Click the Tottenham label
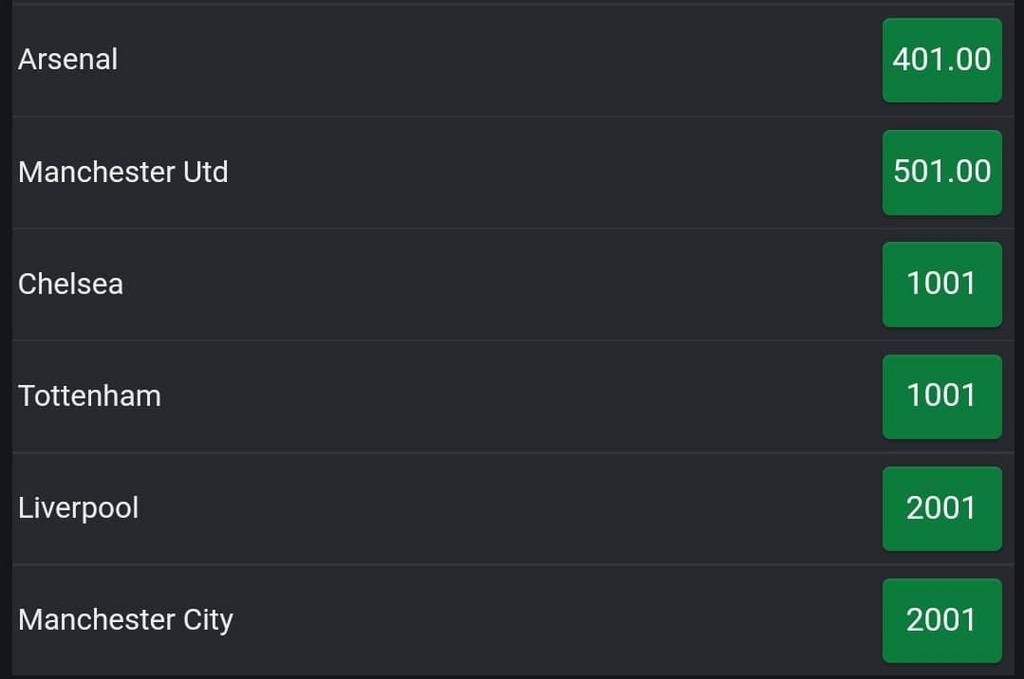The width and height of the screenshot is (1024, 679). [89, 396]
